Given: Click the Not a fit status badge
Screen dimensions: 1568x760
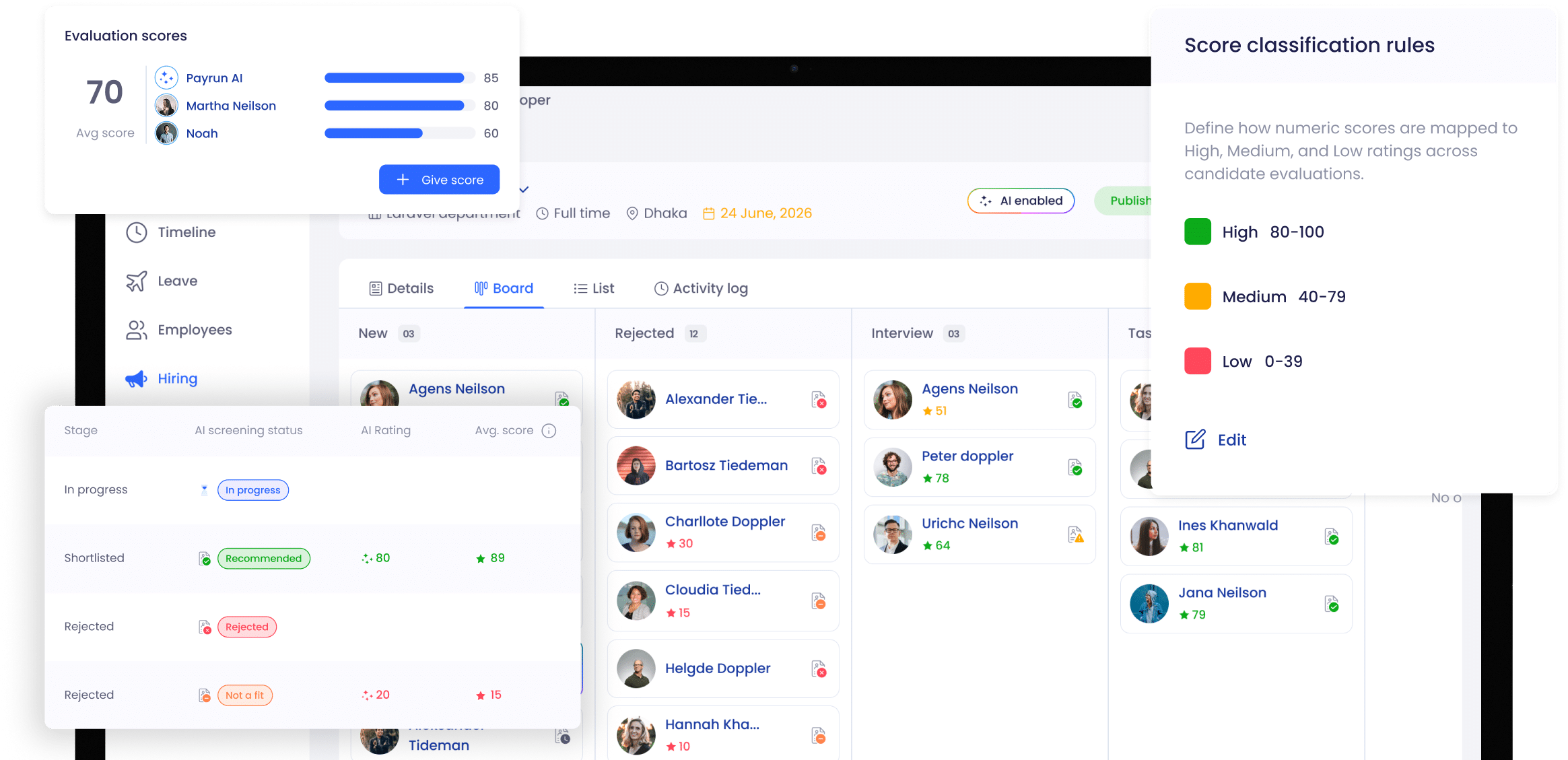Looking at the screenshot, I should point(244,695).
